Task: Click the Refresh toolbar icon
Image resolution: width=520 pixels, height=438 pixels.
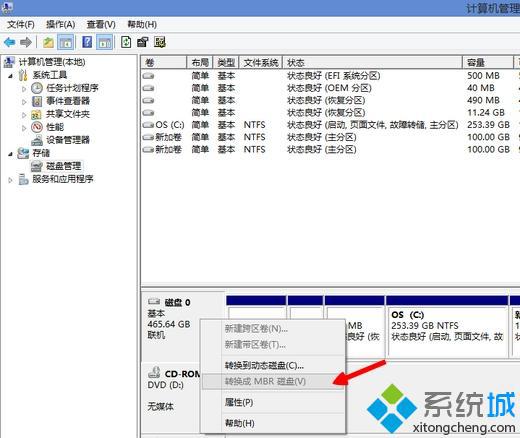Action: point(126,42)
